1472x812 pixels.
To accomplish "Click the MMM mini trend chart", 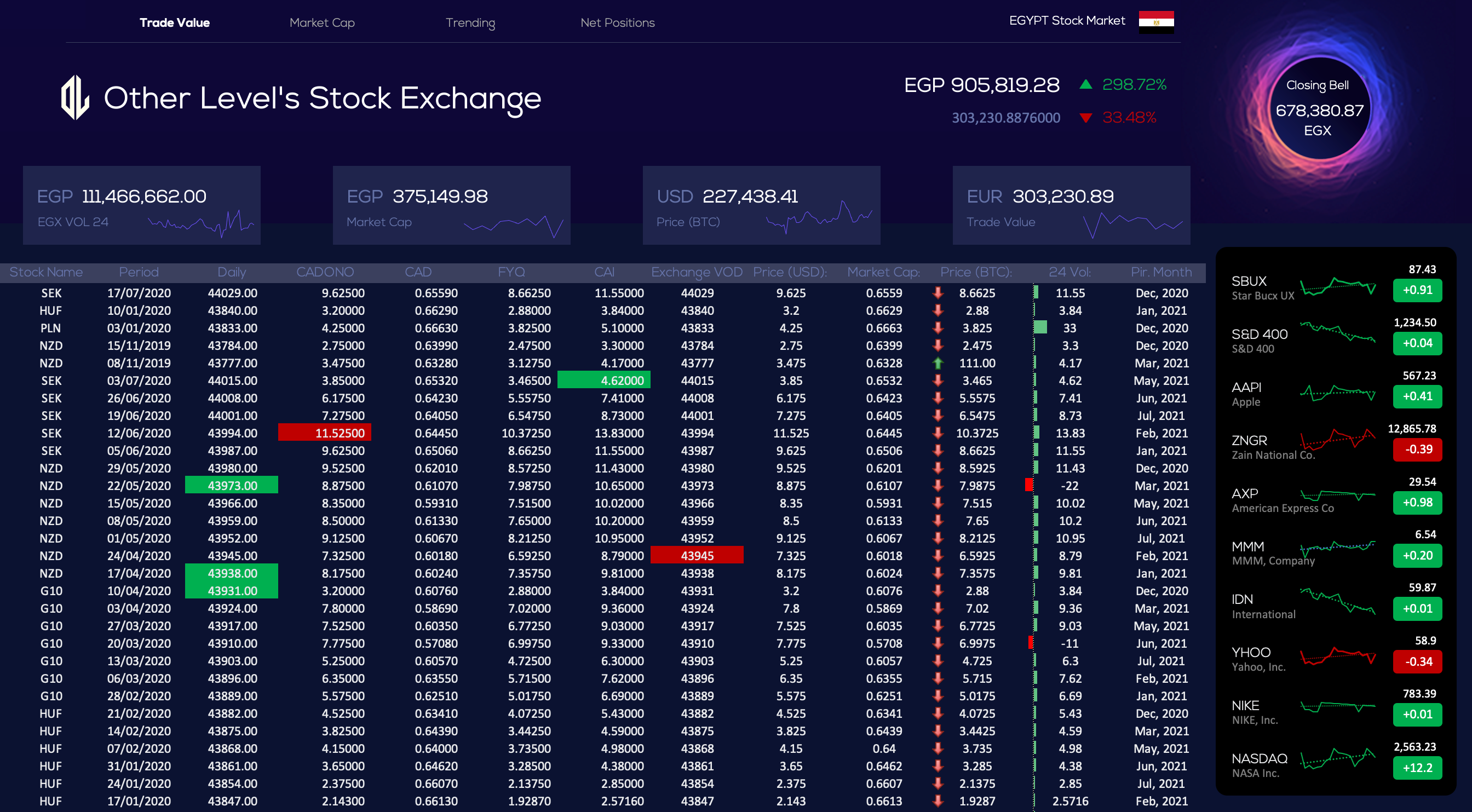I will point(1338,549).
